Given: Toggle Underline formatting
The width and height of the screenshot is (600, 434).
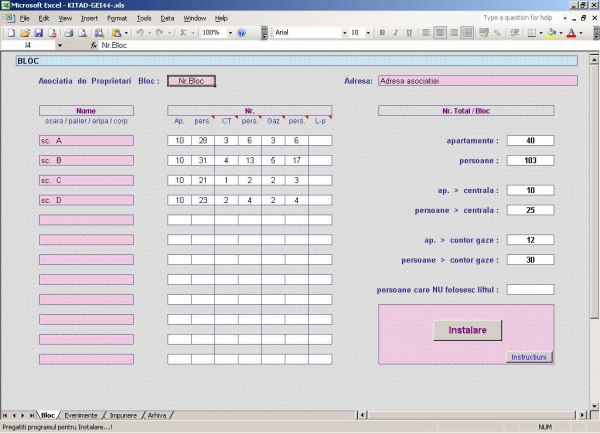Looking at the screenshot, I should coord(409,33).
